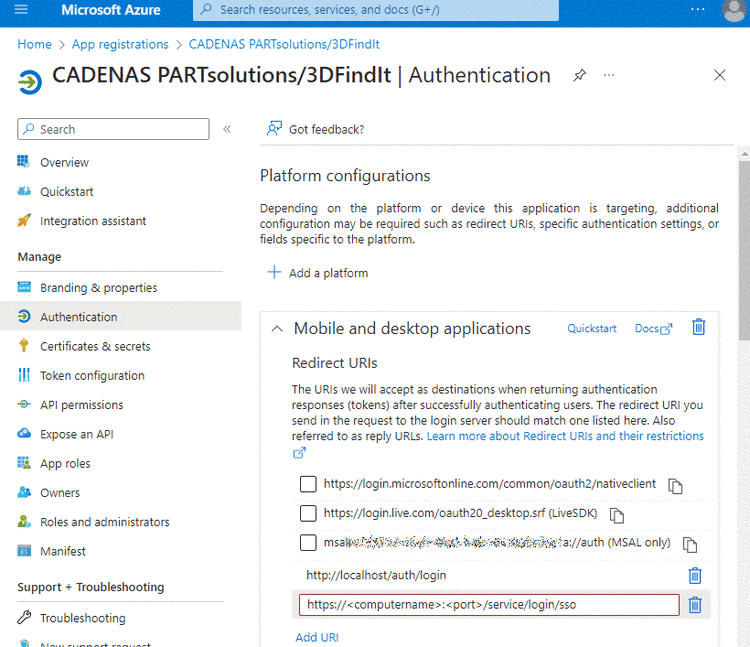Copy the MSAL only redirect URI
750x647 pixels.
click(690, 545)
